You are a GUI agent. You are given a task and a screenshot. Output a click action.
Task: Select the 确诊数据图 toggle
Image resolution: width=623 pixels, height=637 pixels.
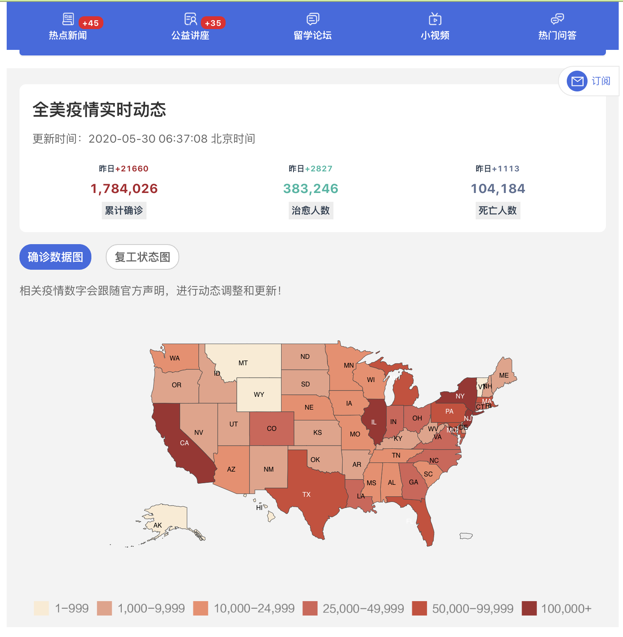[56, 257]
